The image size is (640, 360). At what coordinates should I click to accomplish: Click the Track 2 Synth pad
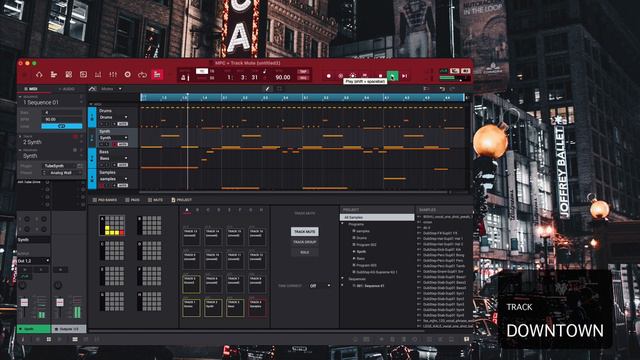coord(213,307)
